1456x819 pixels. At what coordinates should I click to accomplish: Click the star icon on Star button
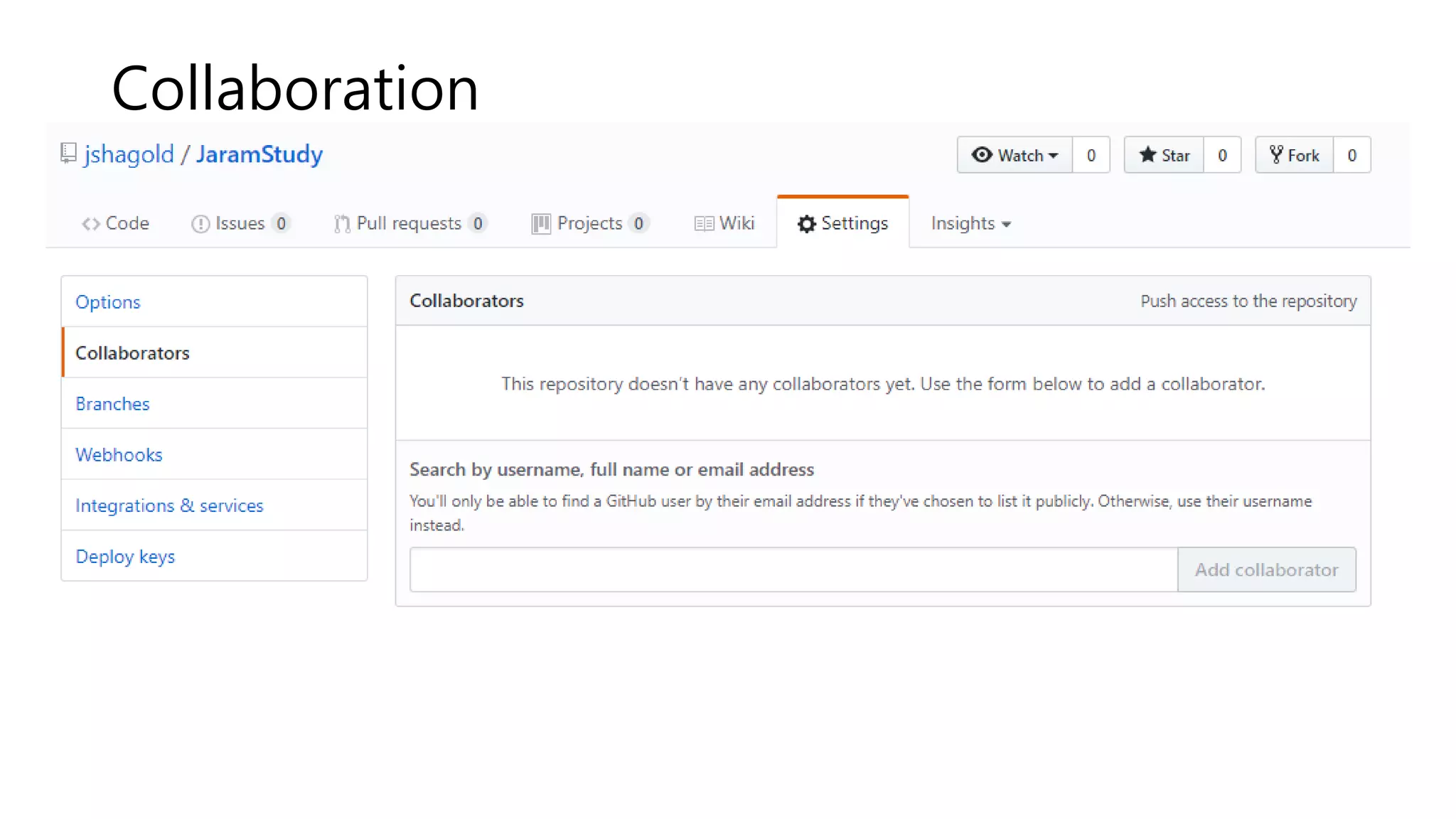pyautogui.click(x=1147, y=155)
